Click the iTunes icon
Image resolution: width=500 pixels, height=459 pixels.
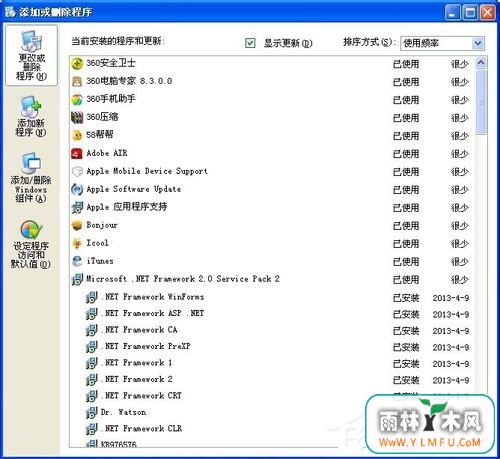[x=77, y=261]
